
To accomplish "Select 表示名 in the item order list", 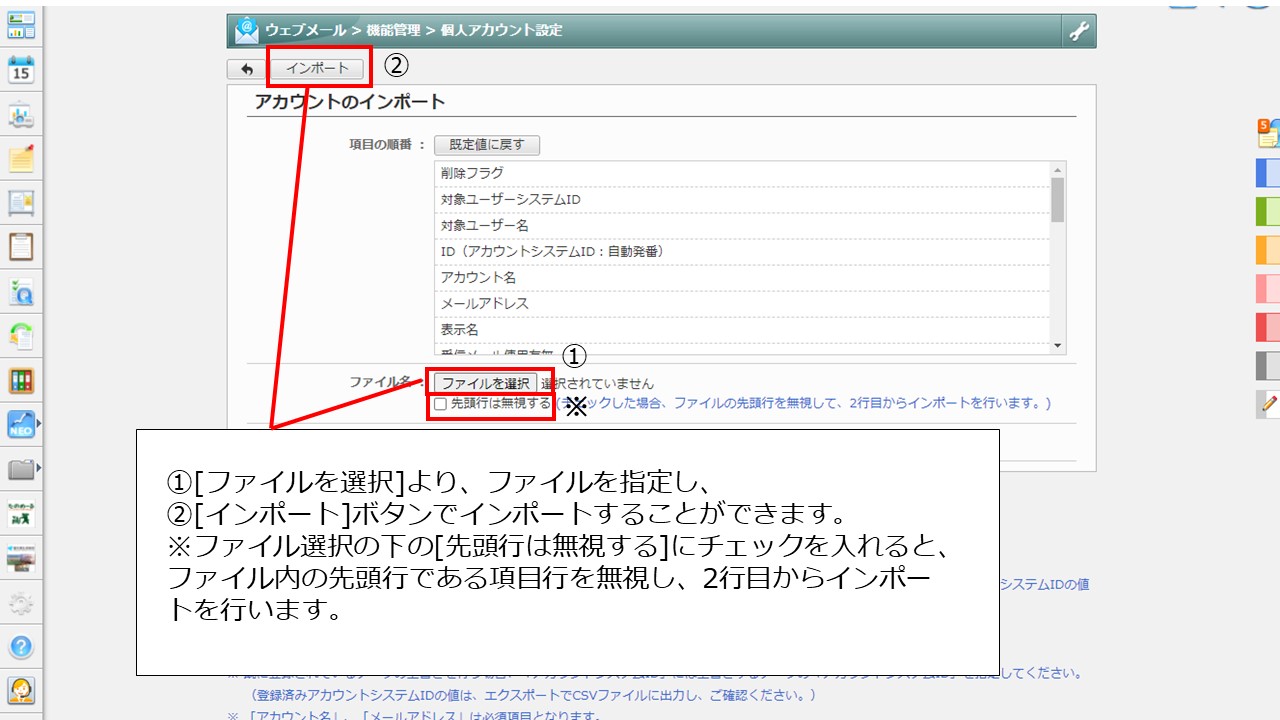I will coord(742,330).
